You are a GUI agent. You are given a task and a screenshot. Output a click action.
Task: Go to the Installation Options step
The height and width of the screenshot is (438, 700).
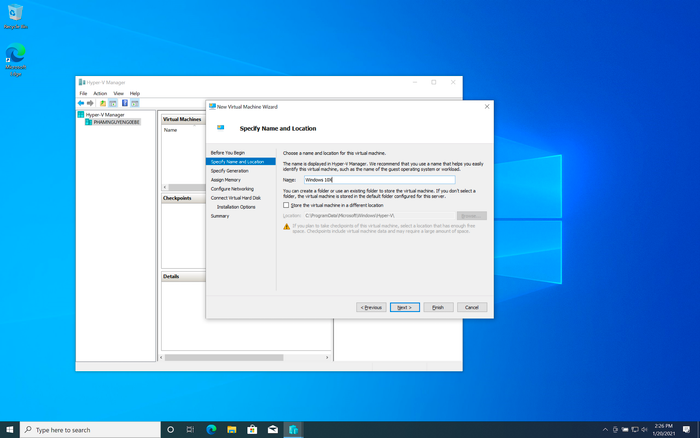point(236,207)
